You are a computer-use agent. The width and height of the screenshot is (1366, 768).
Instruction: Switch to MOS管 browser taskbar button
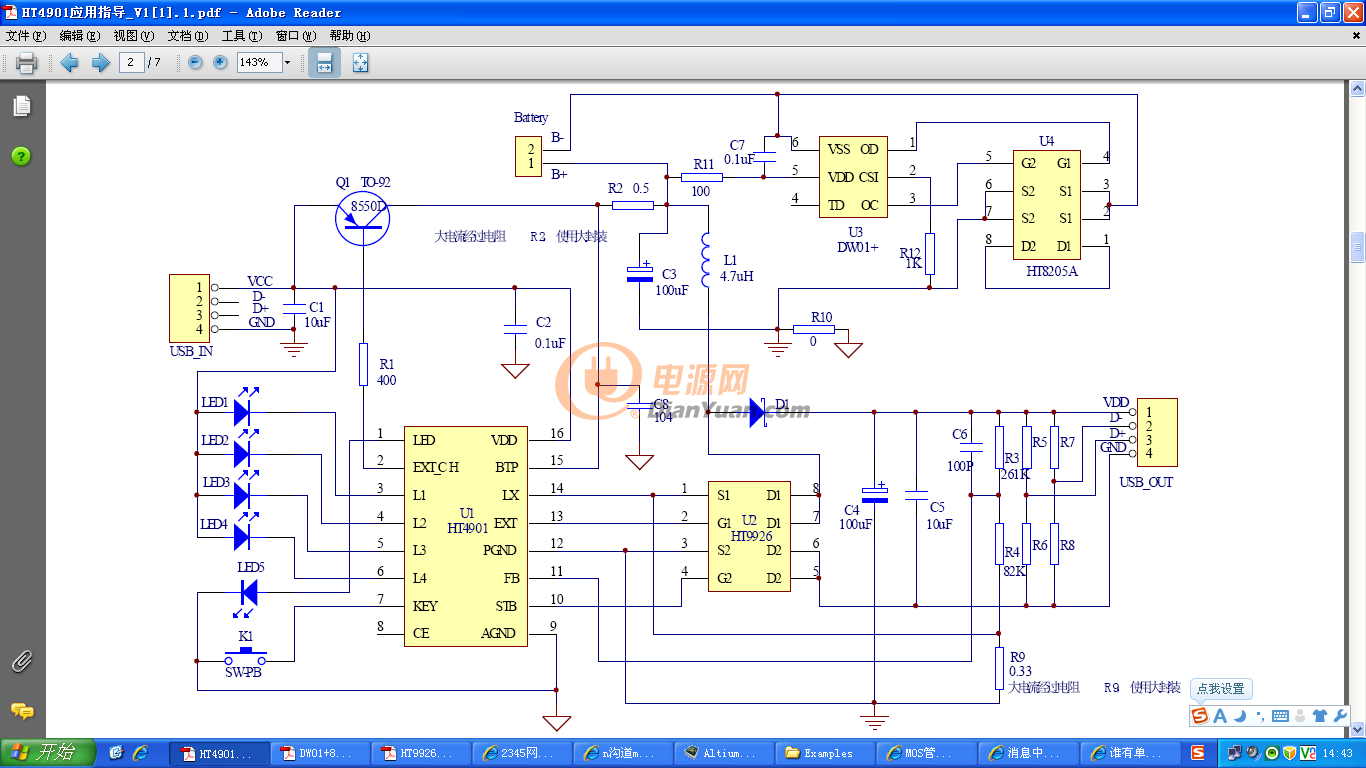[x=927, y=753]
